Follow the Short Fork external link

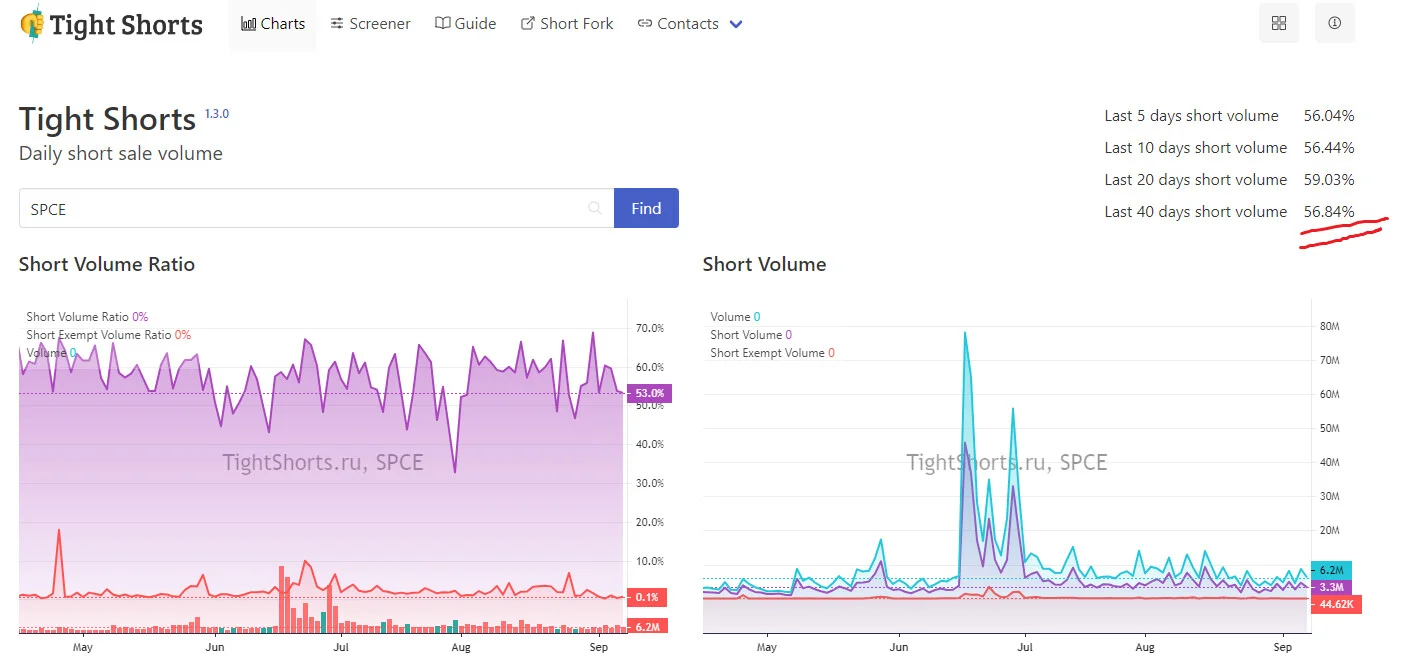pos(567,24)
